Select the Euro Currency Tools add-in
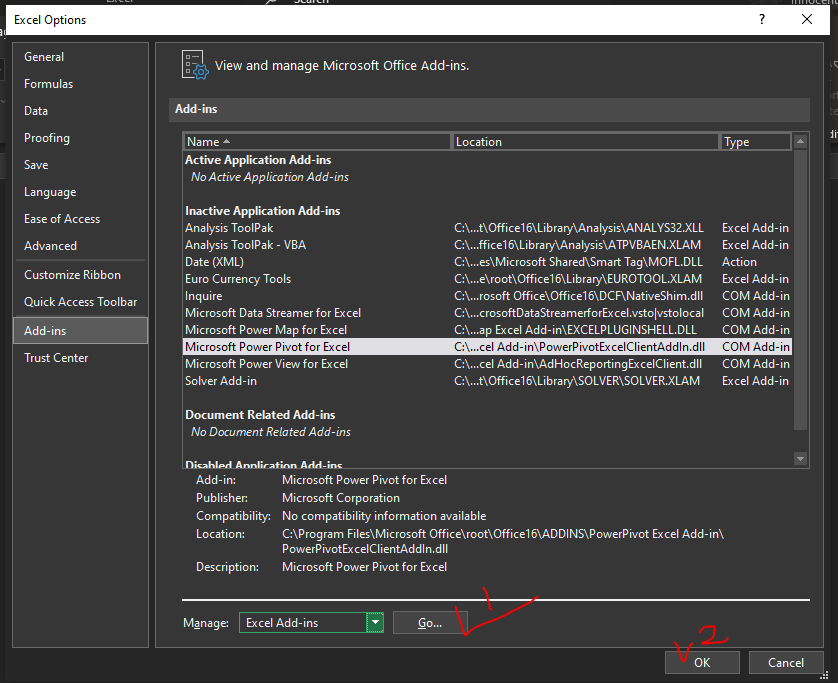The width and height of the screenshot is (838, 683). click(x=487, y=279)
